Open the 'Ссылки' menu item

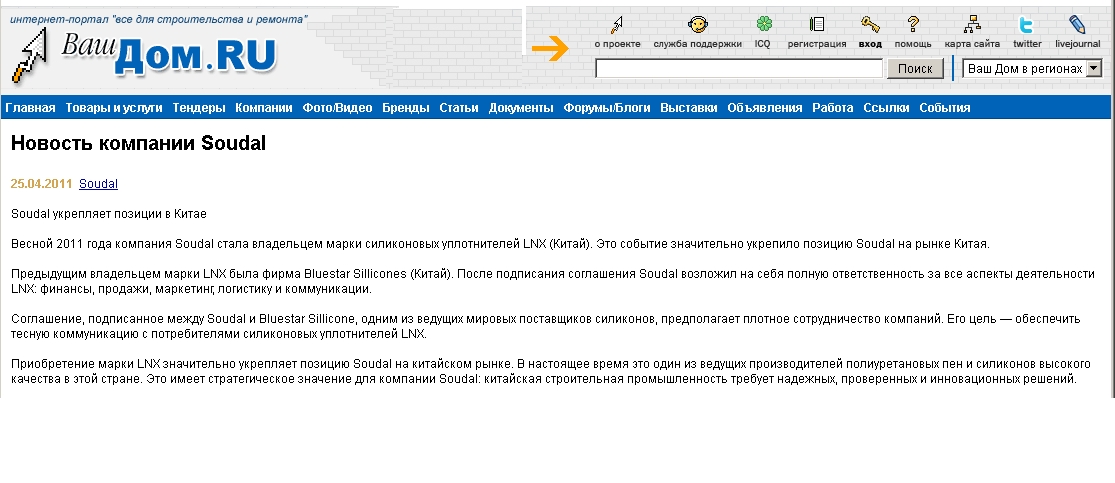[x=886, y=108]
